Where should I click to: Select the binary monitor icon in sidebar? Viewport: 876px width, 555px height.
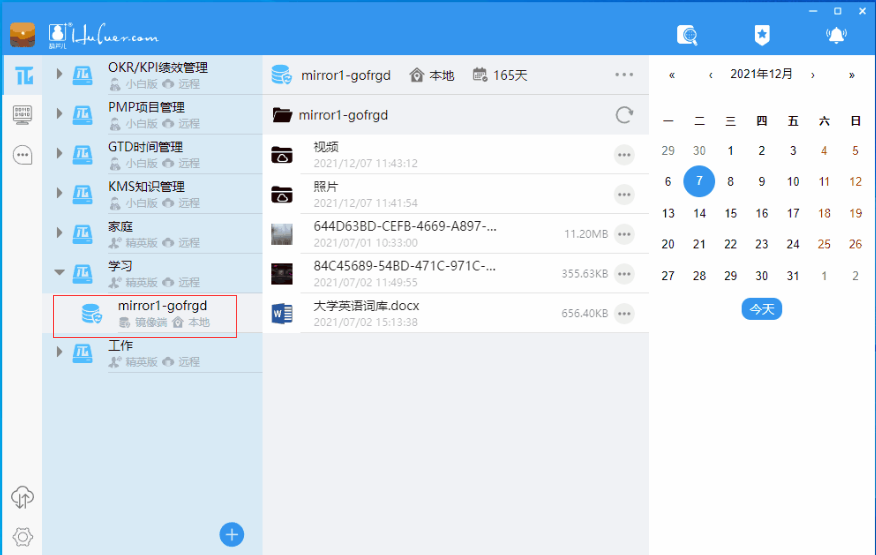point(22,115)
